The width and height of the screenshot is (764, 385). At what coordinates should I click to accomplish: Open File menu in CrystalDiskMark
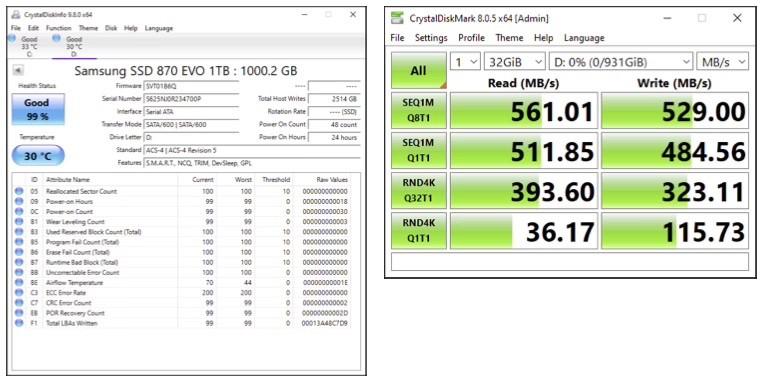click(397, 38)
